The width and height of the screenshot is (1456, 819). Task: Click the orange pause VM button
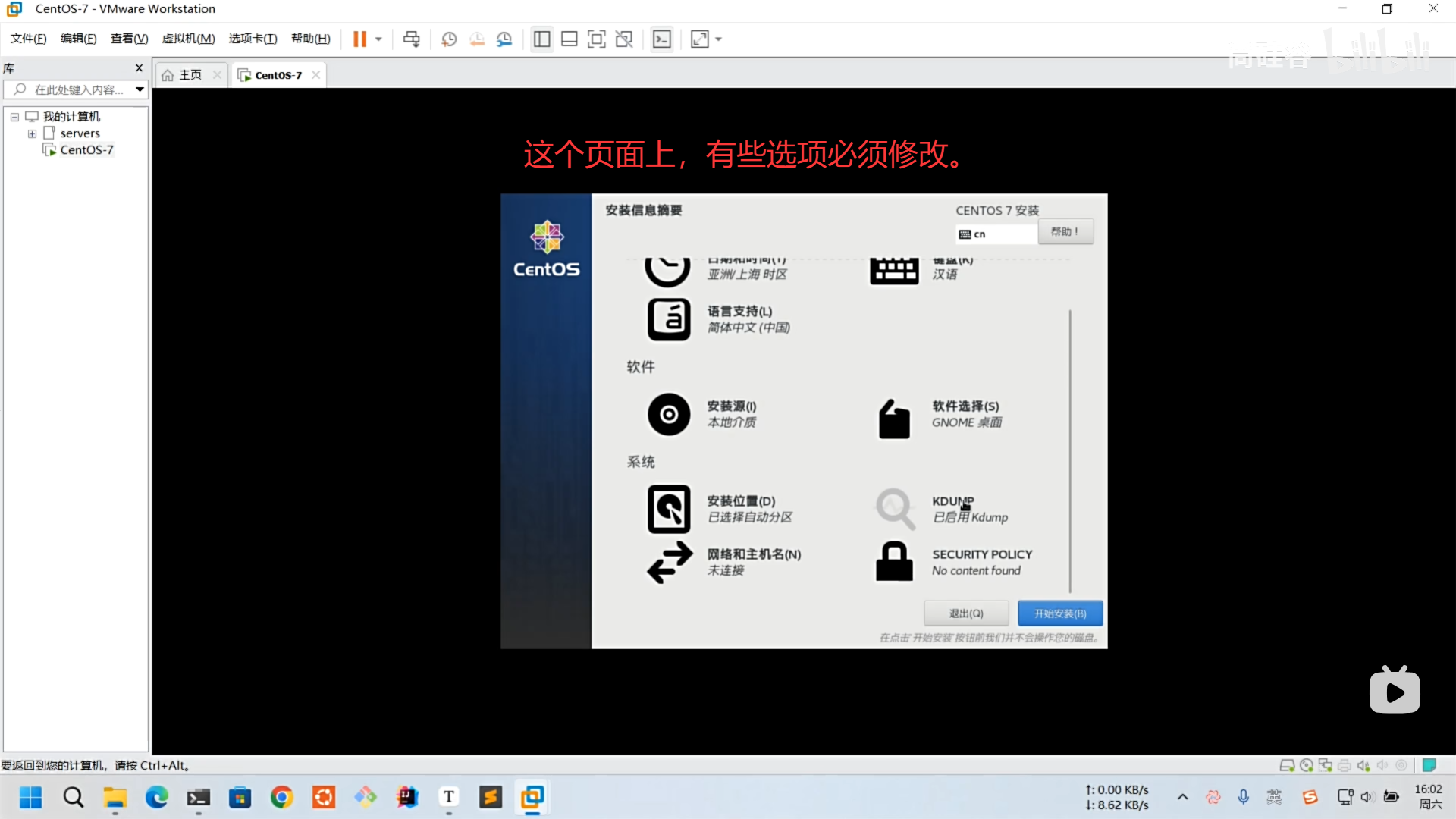359,39
